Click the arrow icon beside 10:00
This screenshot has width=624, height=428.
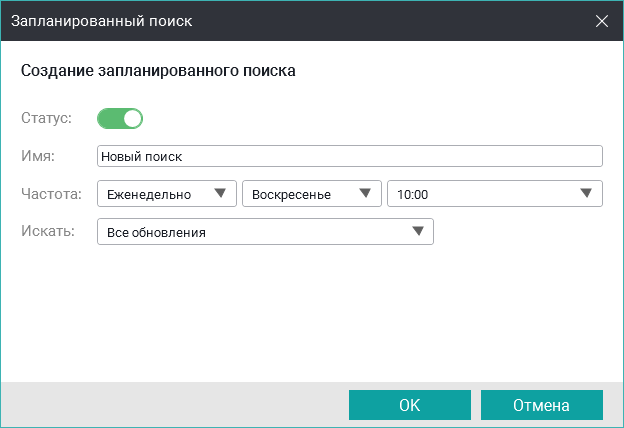click(x=586, y=194)
